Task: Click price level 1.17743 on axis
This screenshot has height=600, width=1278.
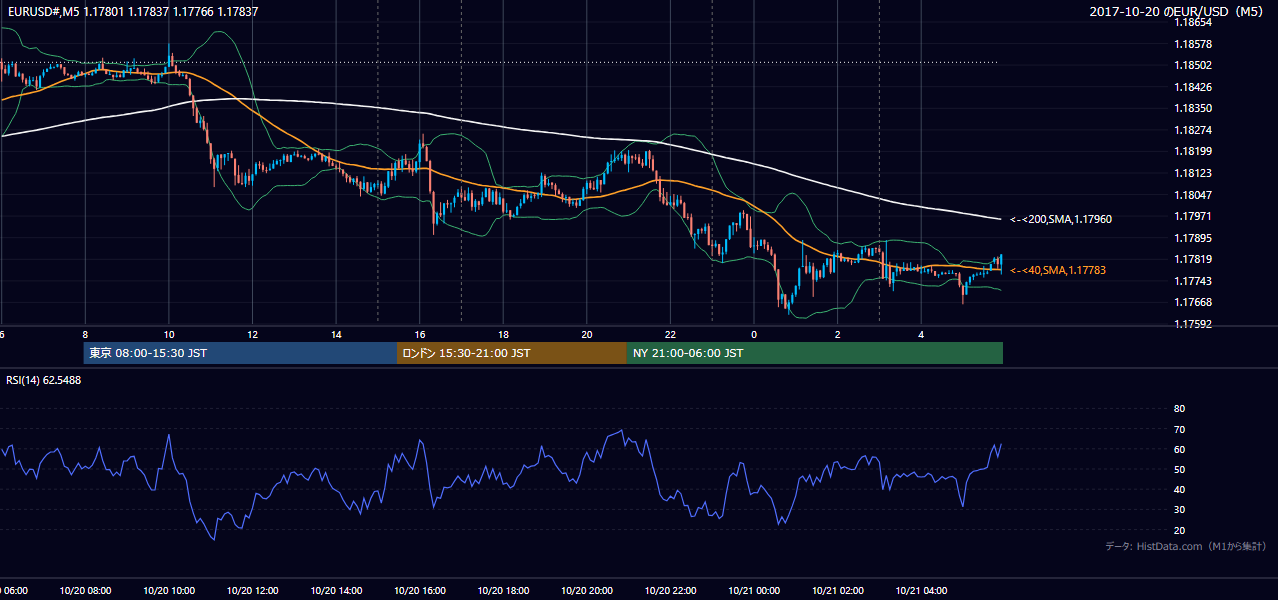Action: 1192,282
